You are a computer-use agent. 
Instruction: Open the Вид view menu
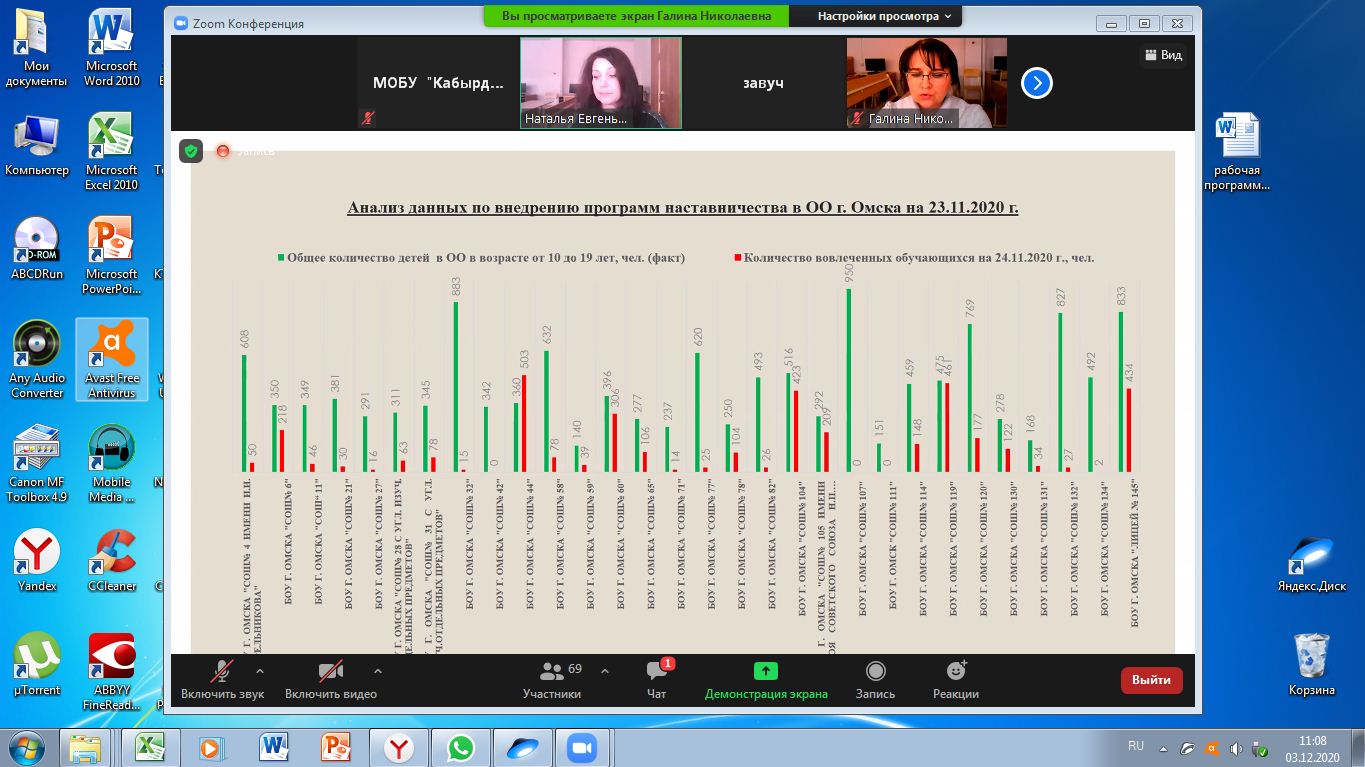[x=1162, y=56]
